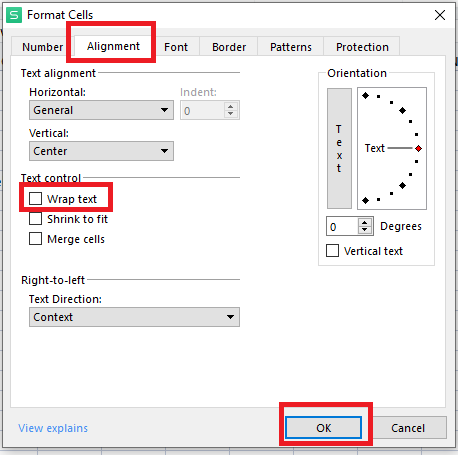Click the WPS Spreadsheets icon in title bar
458x455 pixels.
(14, 15)
